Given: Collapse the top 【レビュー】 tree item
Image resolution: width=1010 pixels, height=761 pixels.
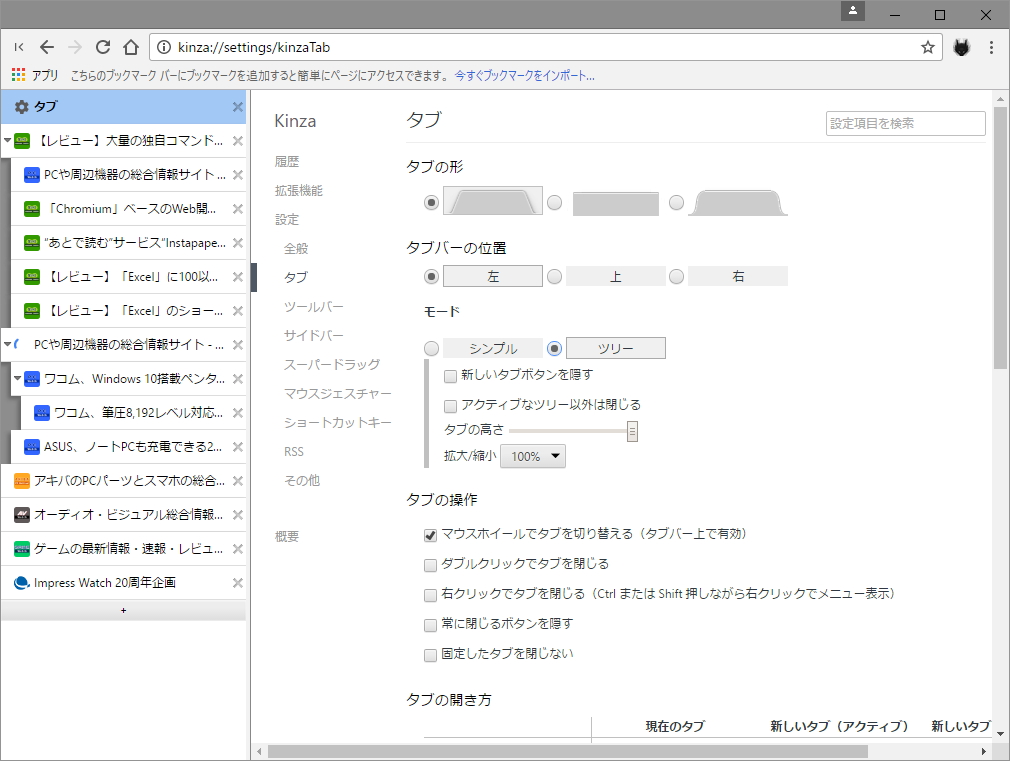Looking at the screenshot, I should [8, 140].
